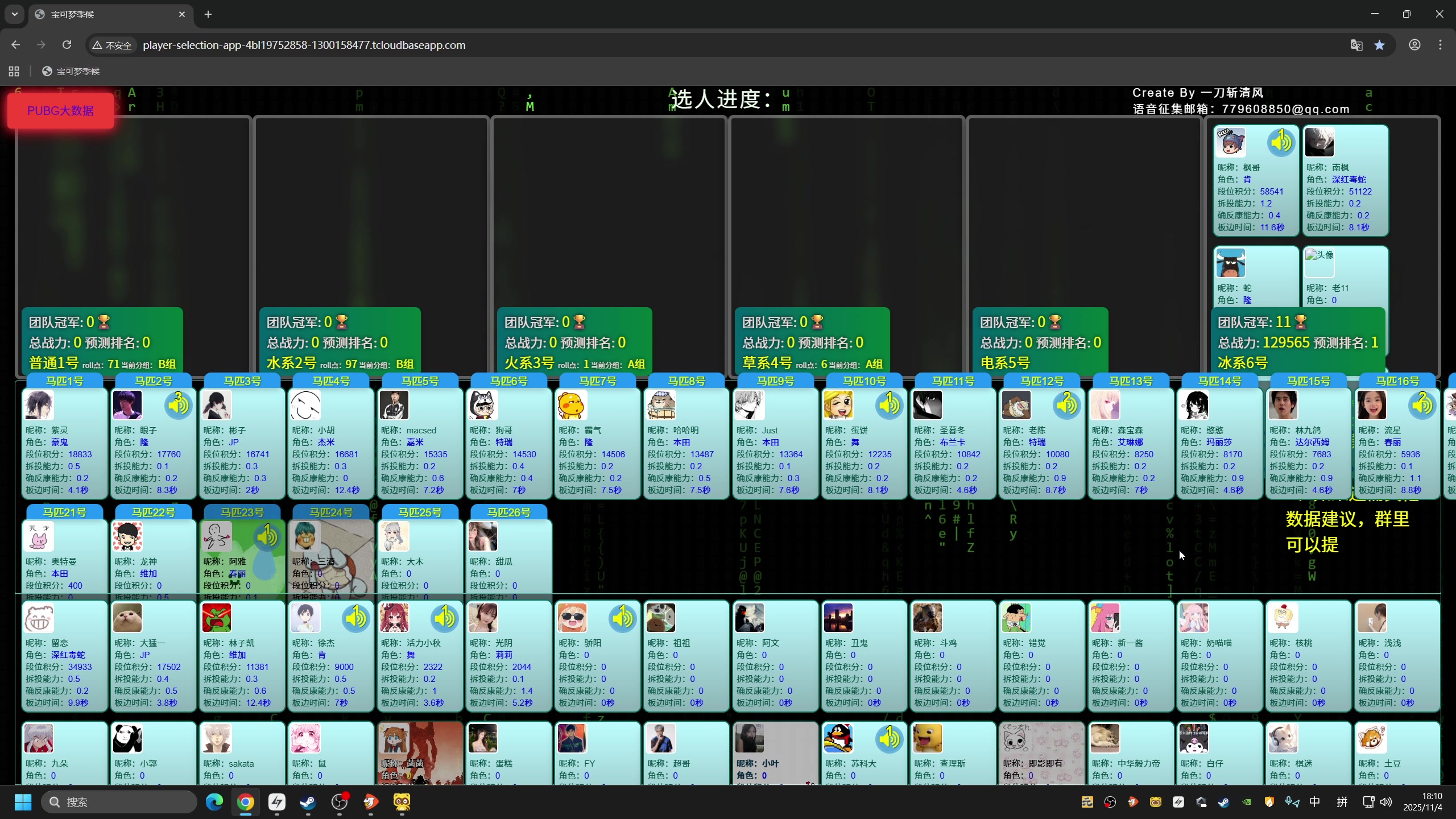1456x819 pixels.
Task: Click 紫灵's avatar thumbnail
Action: tap(39, 405)
